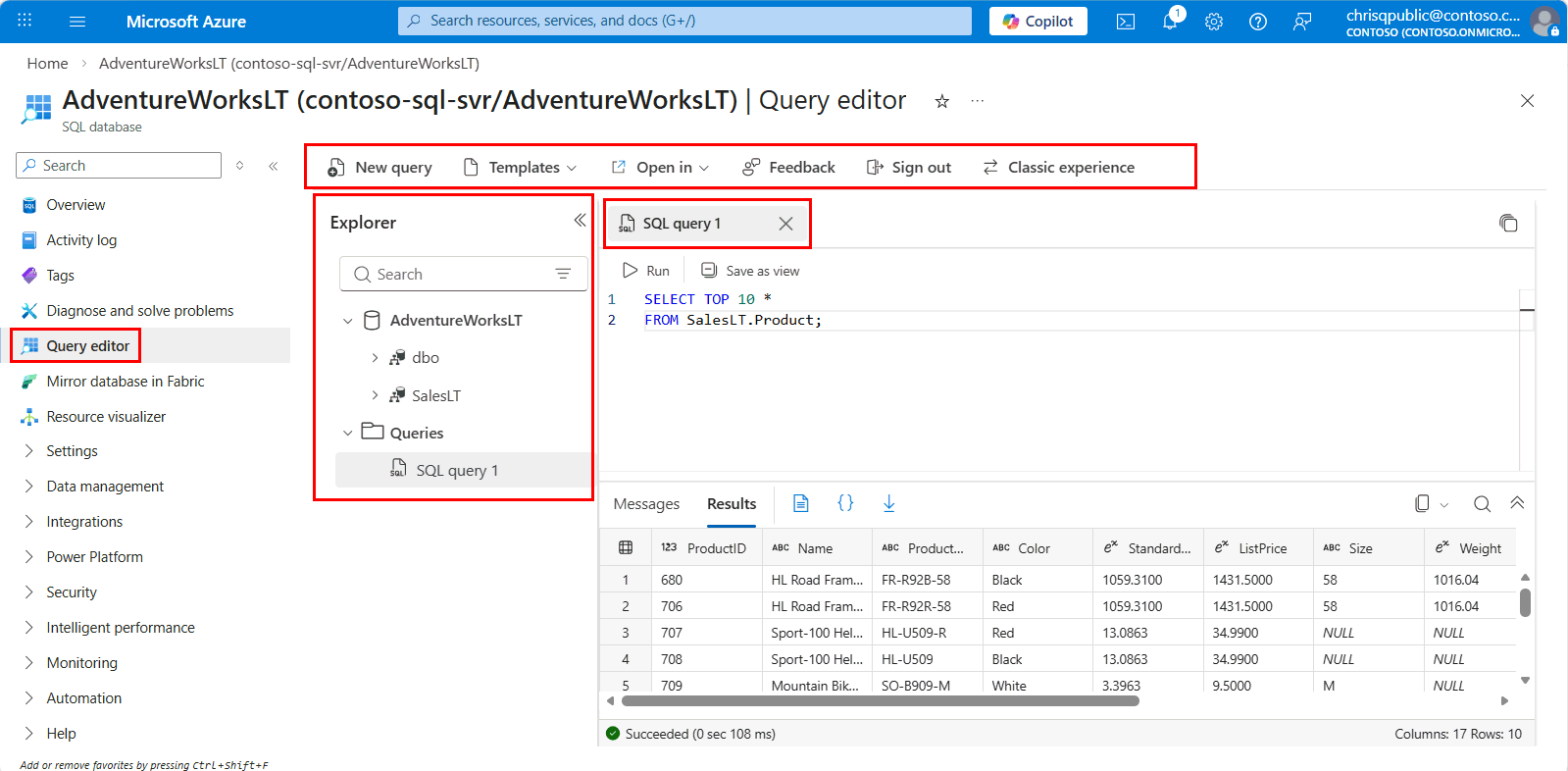Open the Templates dropdown
This screenshot has height=771, width=1568.
click(x=521, y=168)
